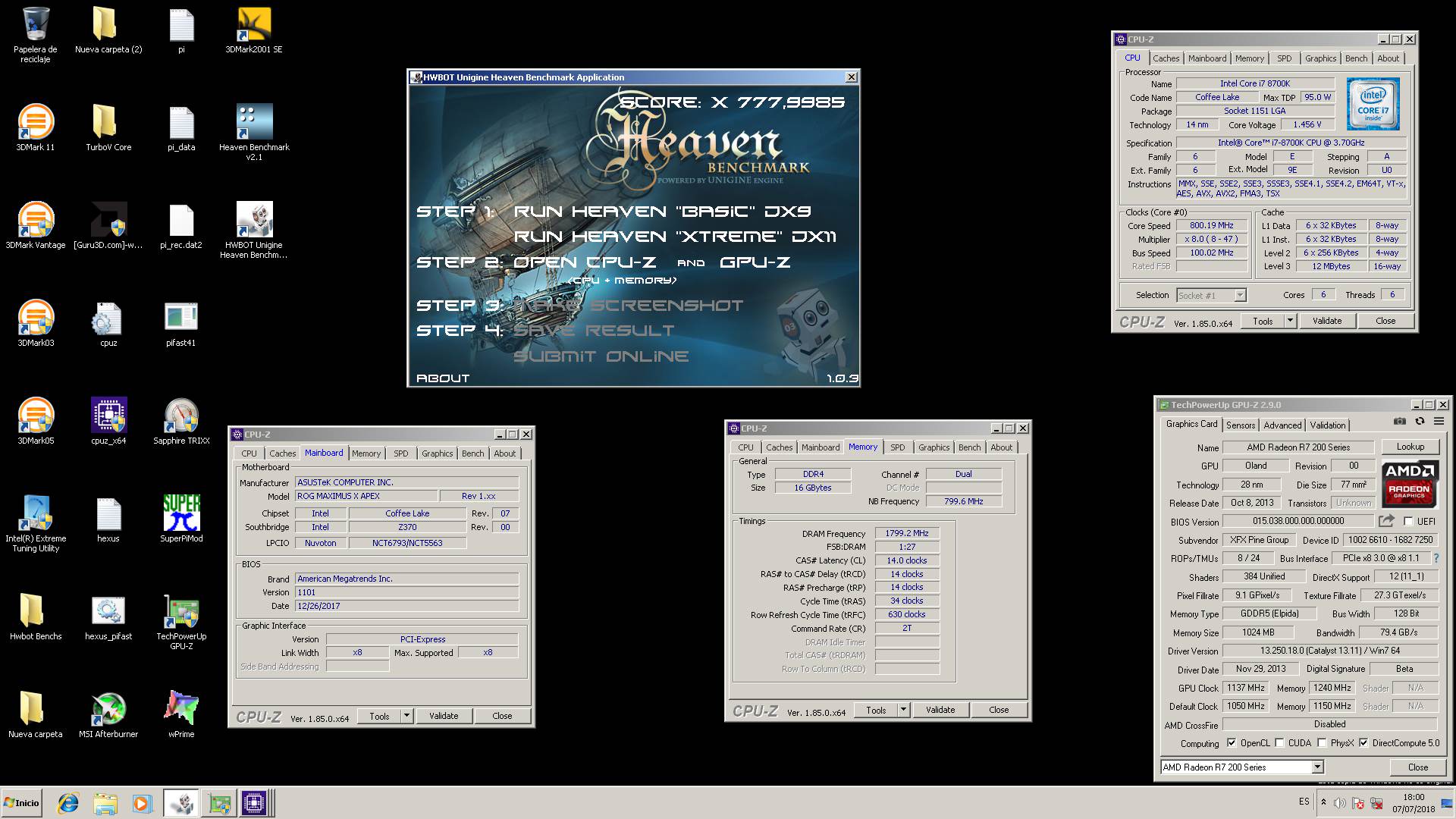This screenshot has width=1456, height=819.
Task: Show hidden tray icons arrow
Action: click(x=1323, y=802)
